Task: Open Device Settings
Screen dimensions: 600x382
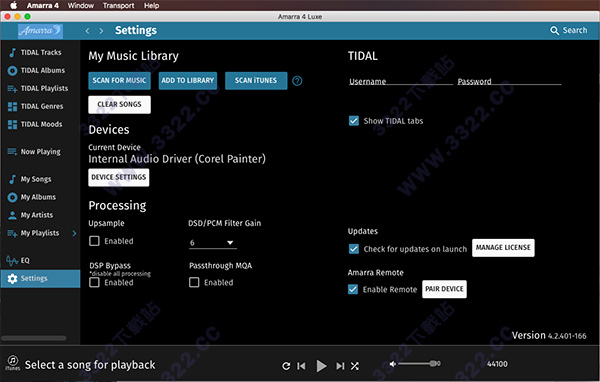Action: pyautogui.click(x=119, y=177)
